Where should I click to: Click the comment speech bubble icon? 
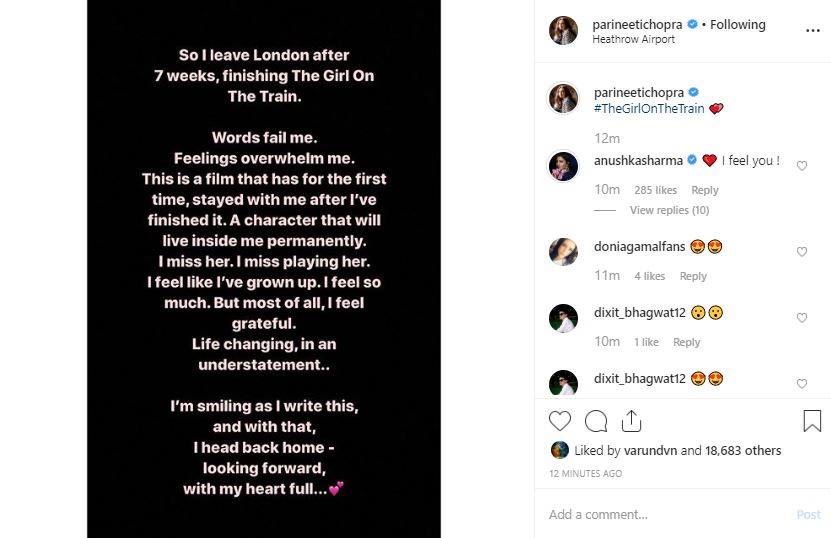pyautogui.click(x=596, y=421)
